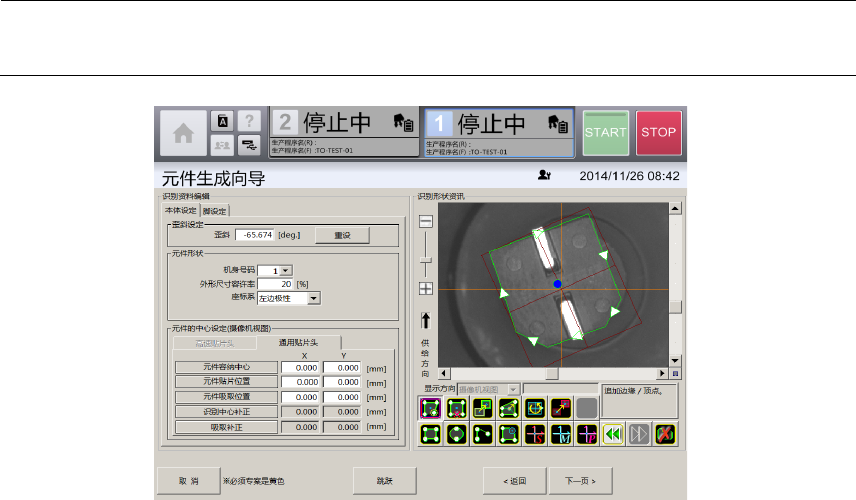Click the 取消 cancel button
The width and height of the screenshot is (856, 500).
(x=189, y=481)
